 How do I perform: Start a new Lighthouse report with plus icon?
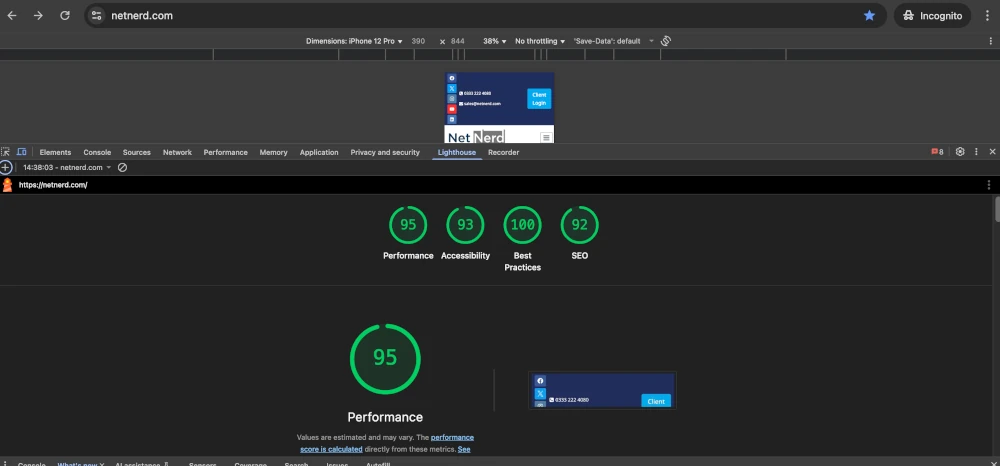[6, 168]
